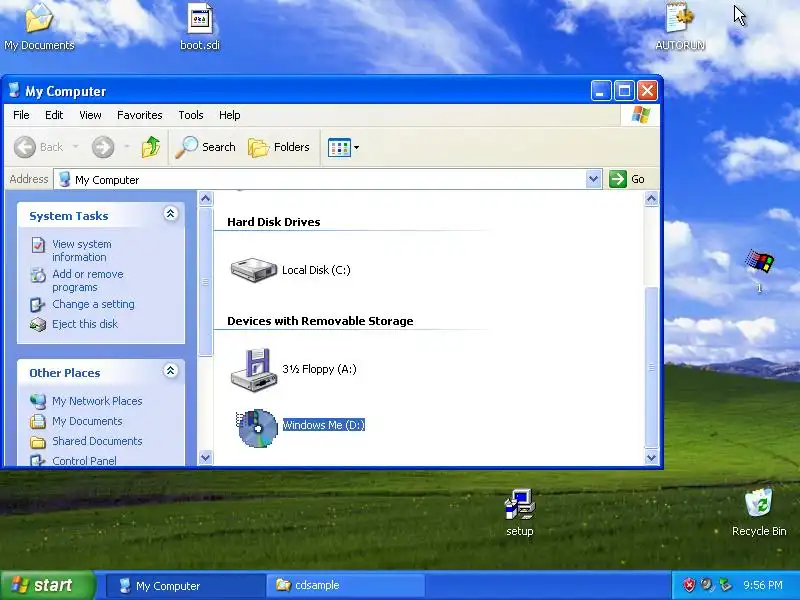Open the Help menu
This screenshot has width=800, height=600.
click(x=230, y=115)
